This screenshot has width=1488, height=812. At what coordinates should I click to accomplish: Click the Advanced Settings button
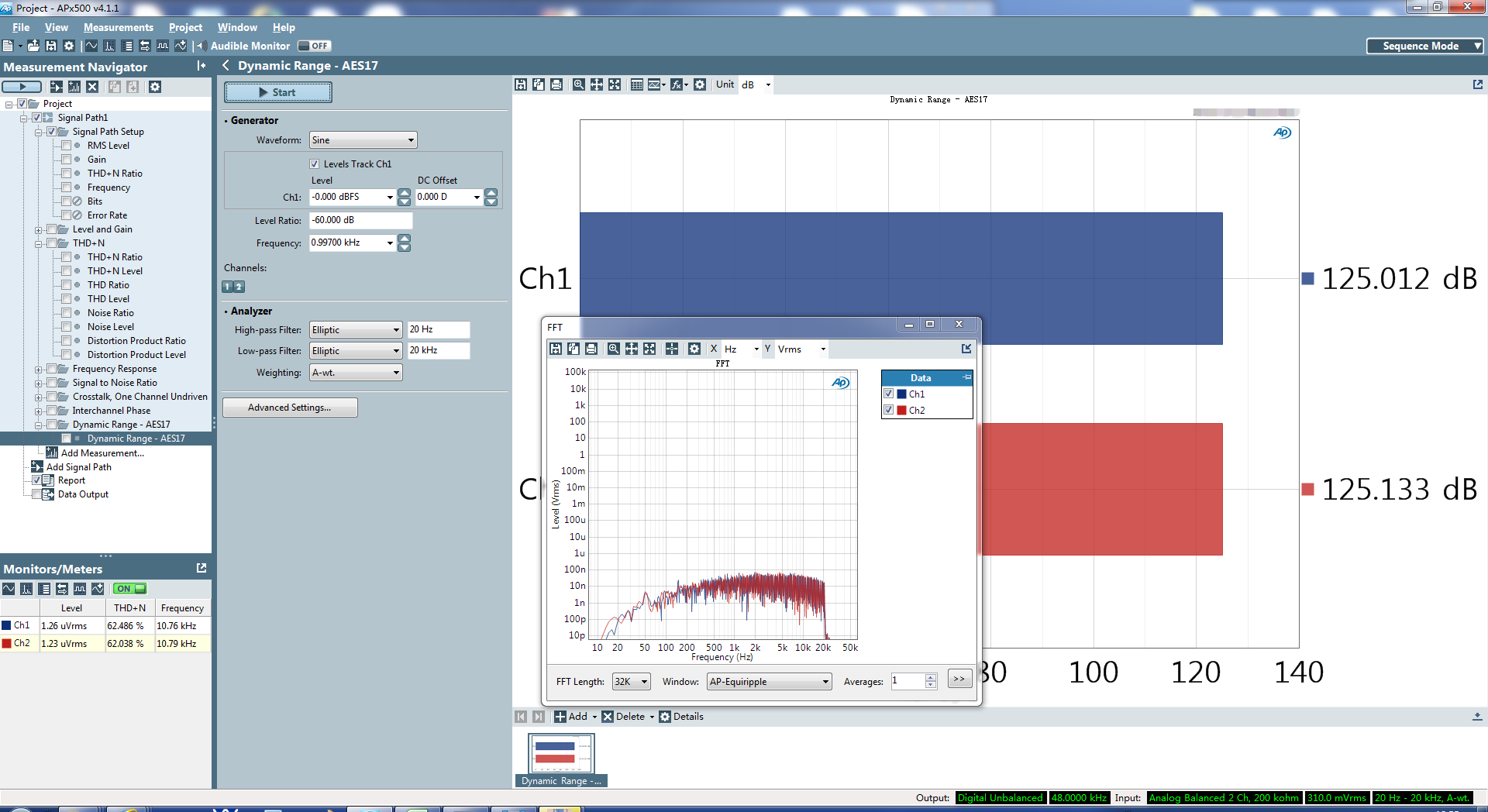[x=290, y=408]
